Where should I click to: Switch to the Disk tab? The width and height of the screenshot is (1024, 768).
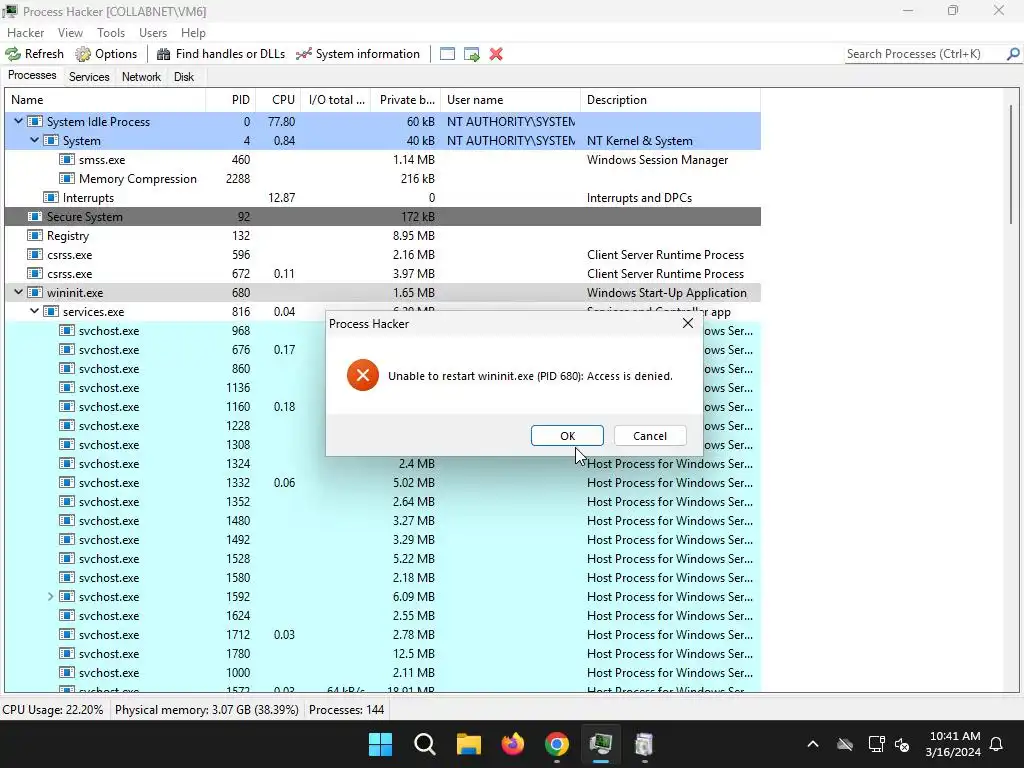184,77
